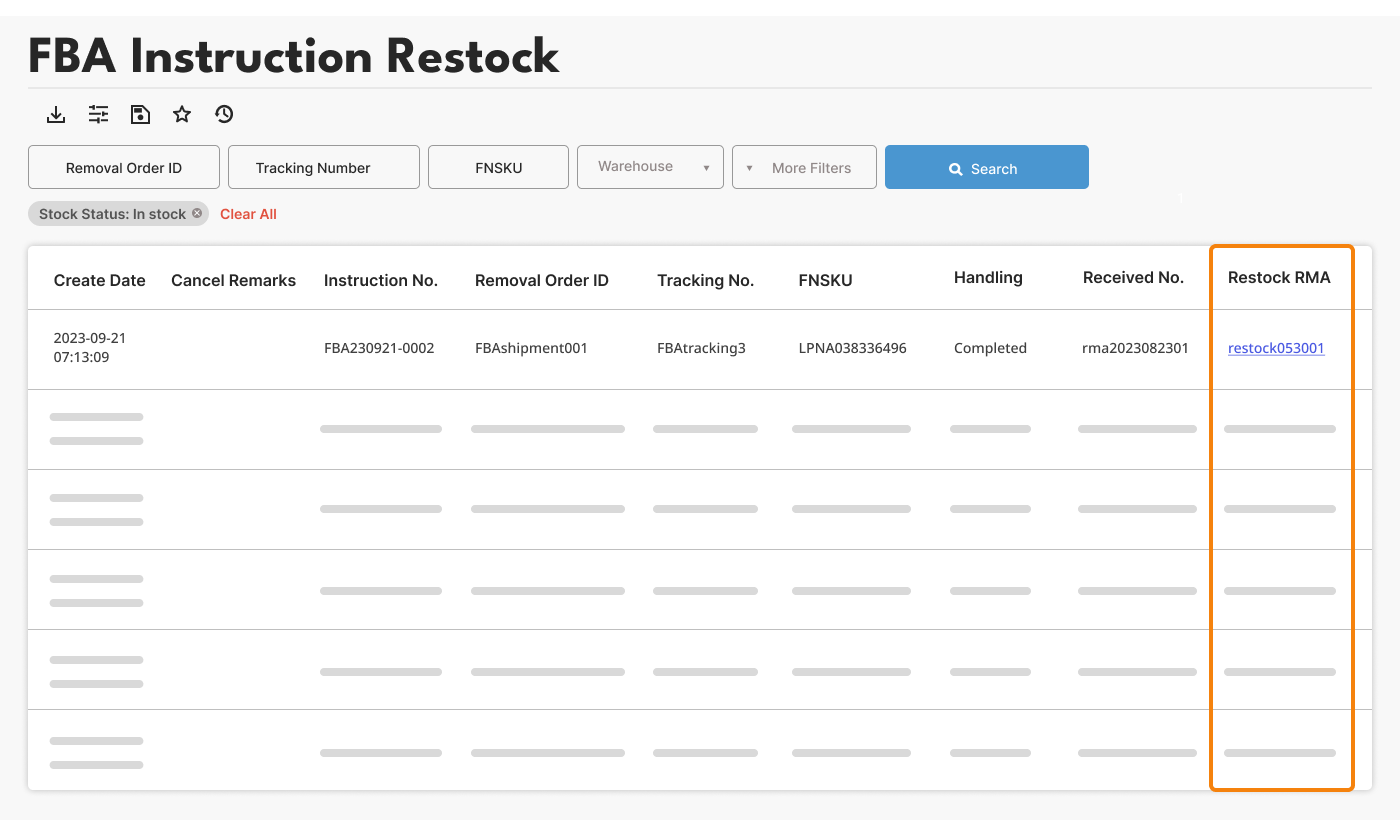Click the star favorite icon
Screen dimensions: 1400x820
[182, 115]
